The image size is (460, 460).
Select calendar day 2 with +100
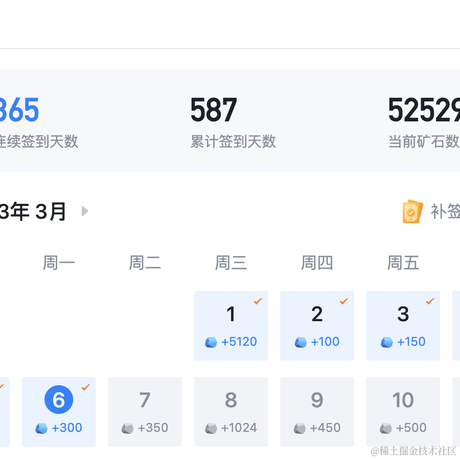(317, 326)
